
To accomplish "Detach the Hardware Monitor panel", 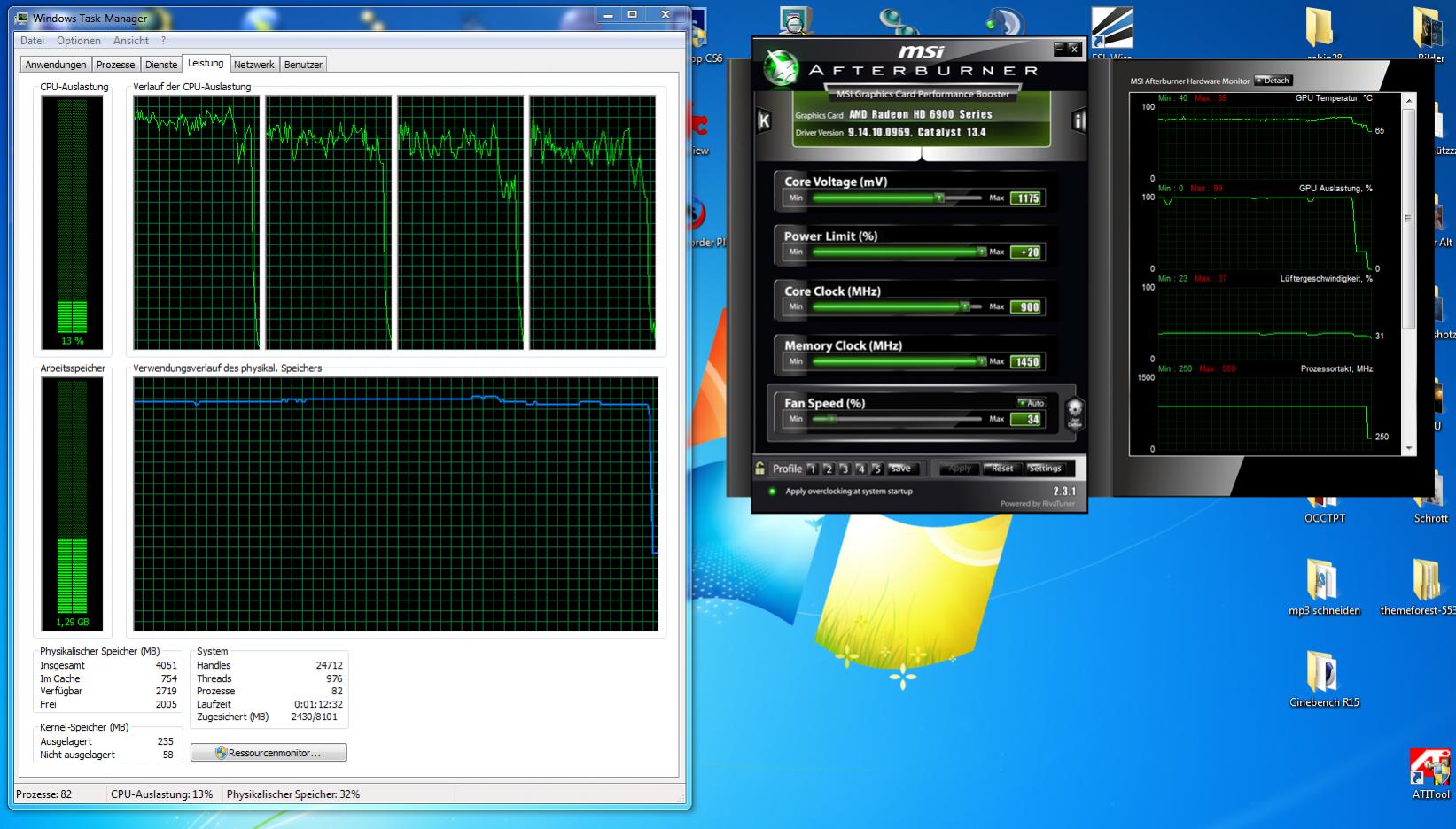I will [x=1273, y=81].
